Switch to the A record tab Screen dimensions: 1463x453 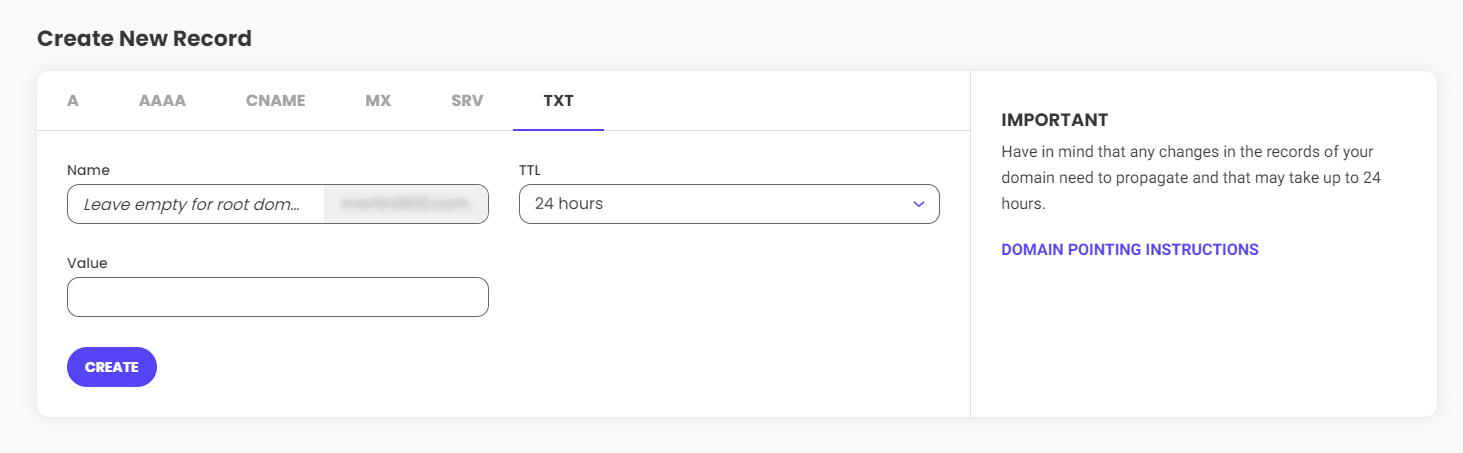click(73, 101)
